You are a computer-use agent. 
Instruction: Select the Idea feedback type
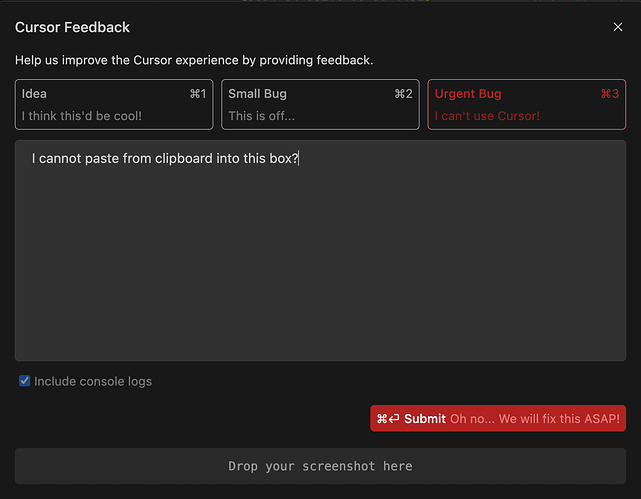click(114, 105)
